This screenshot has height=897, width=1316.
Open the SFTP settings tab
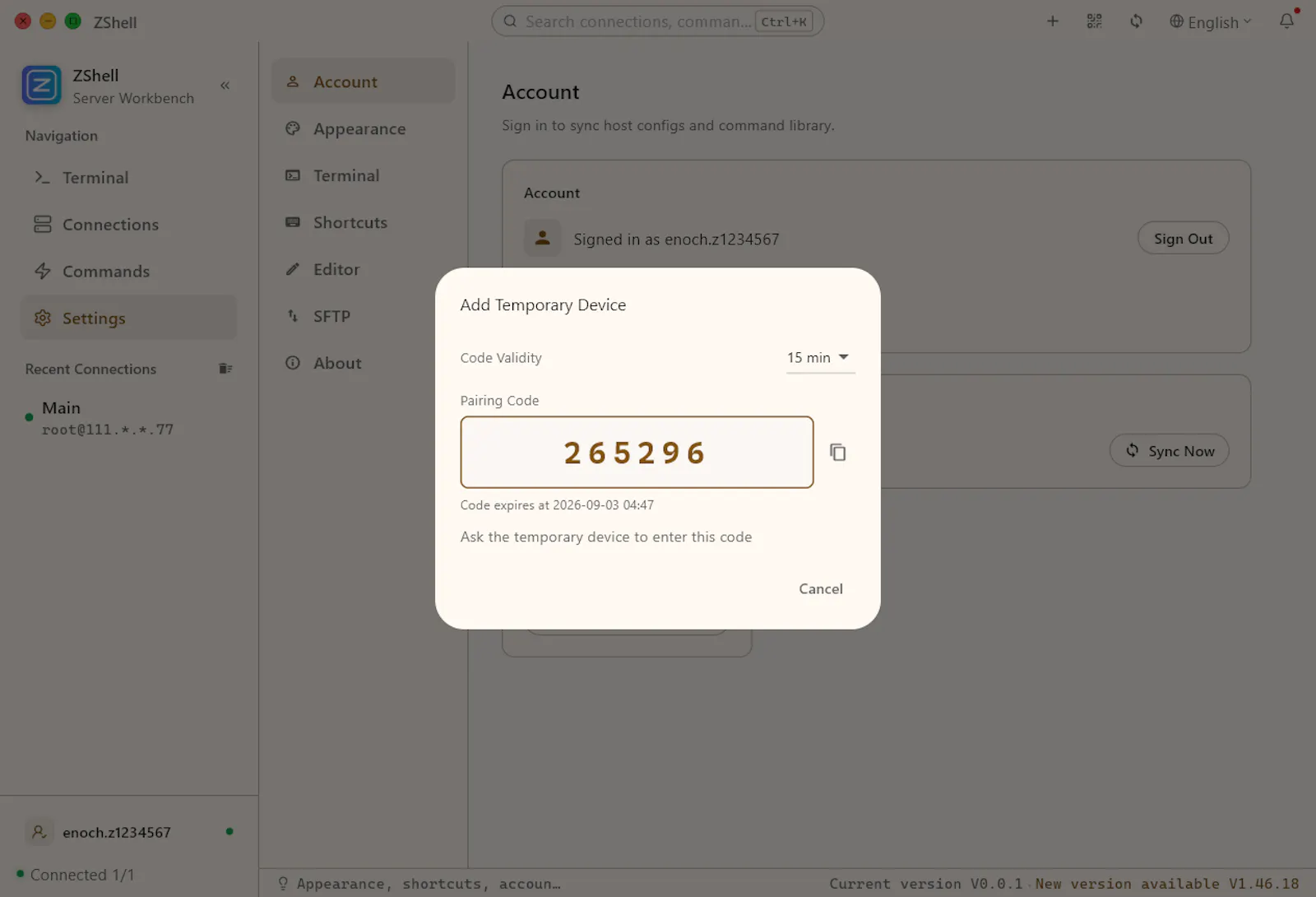click(363, 316)
